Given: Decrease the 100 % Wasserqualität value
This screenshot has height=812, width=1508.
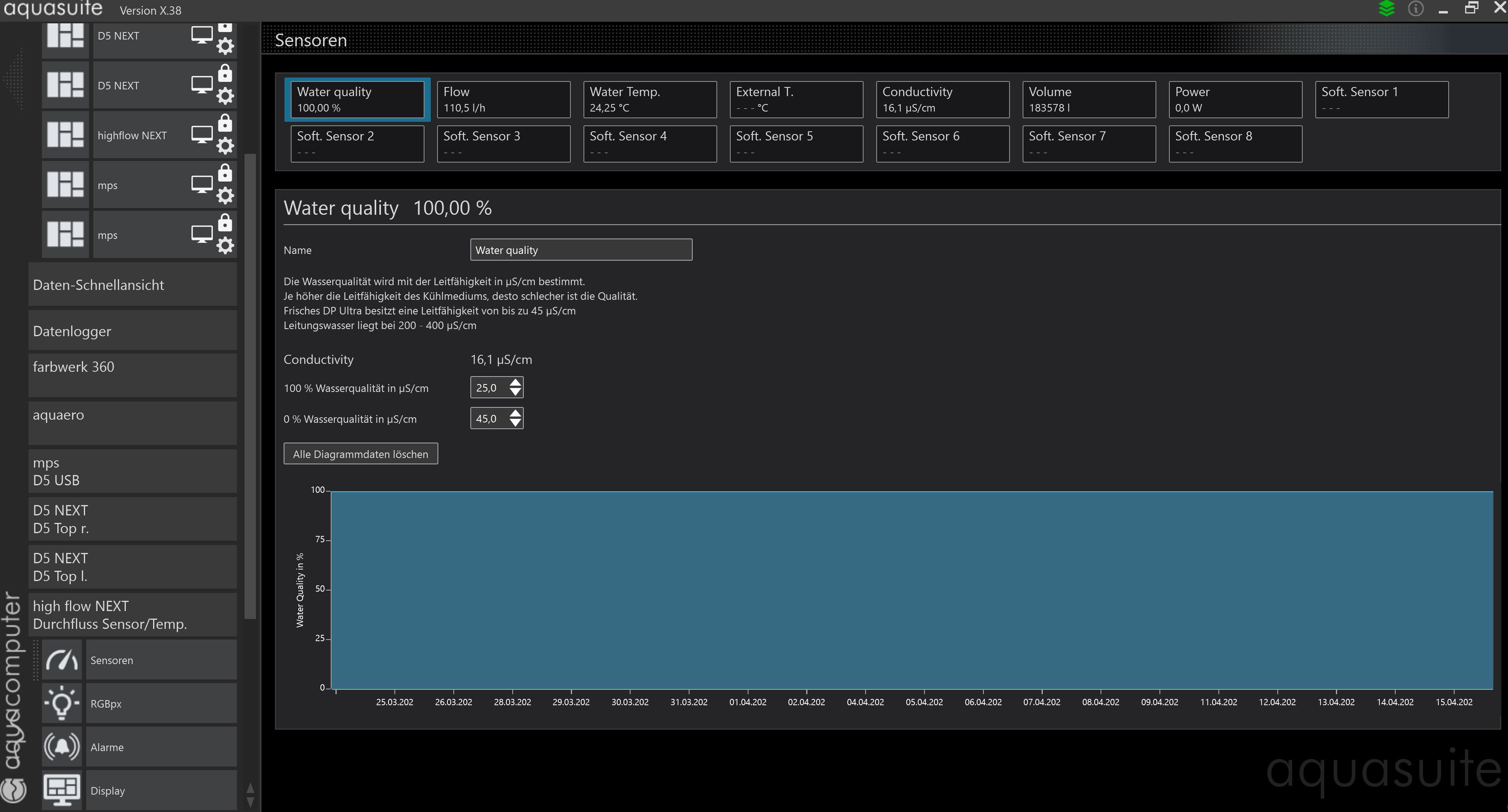Looking at the screenshot, I should (515, 392).
